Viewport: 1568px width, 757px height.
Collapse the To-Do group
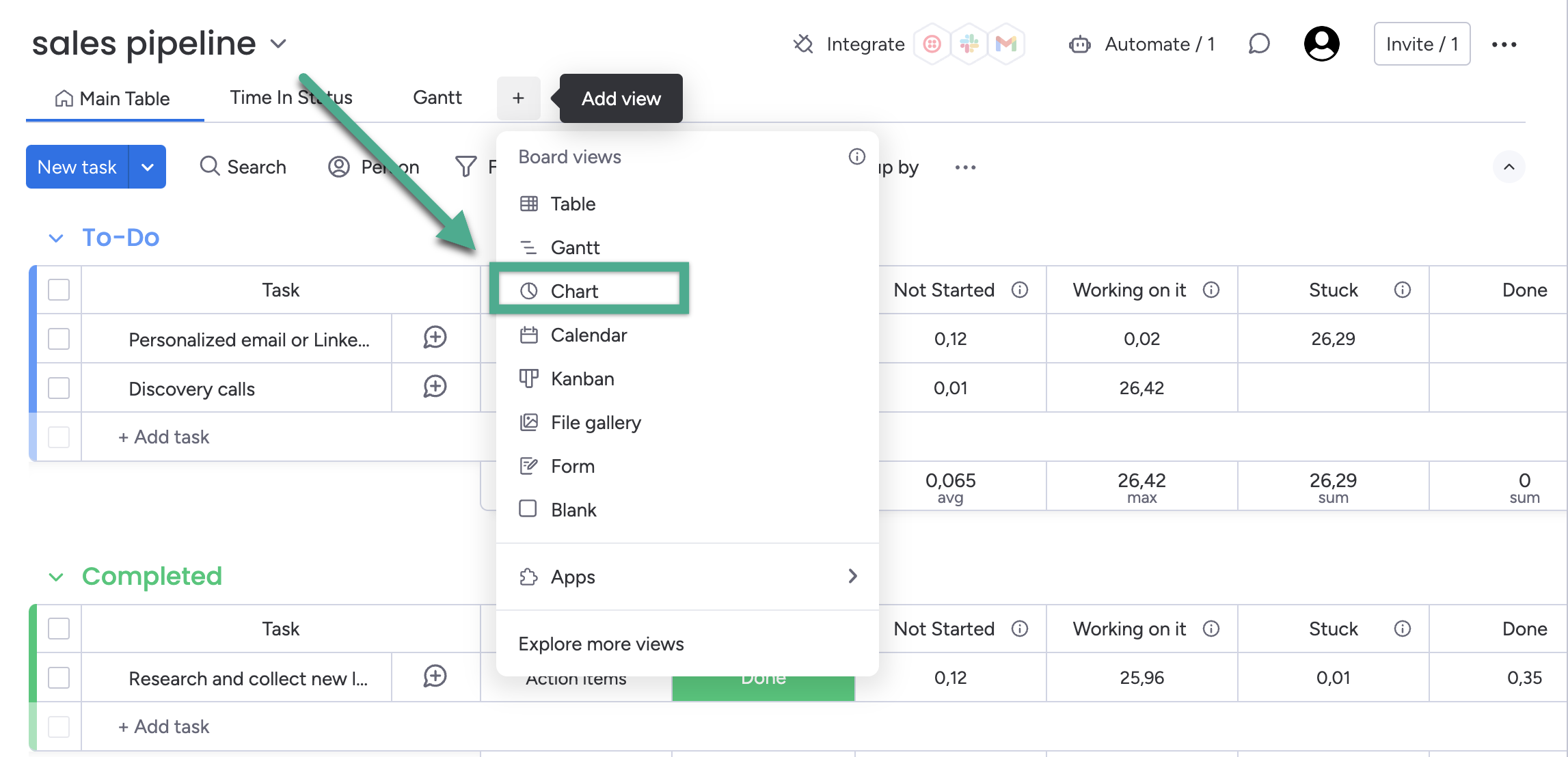[56, 238]
